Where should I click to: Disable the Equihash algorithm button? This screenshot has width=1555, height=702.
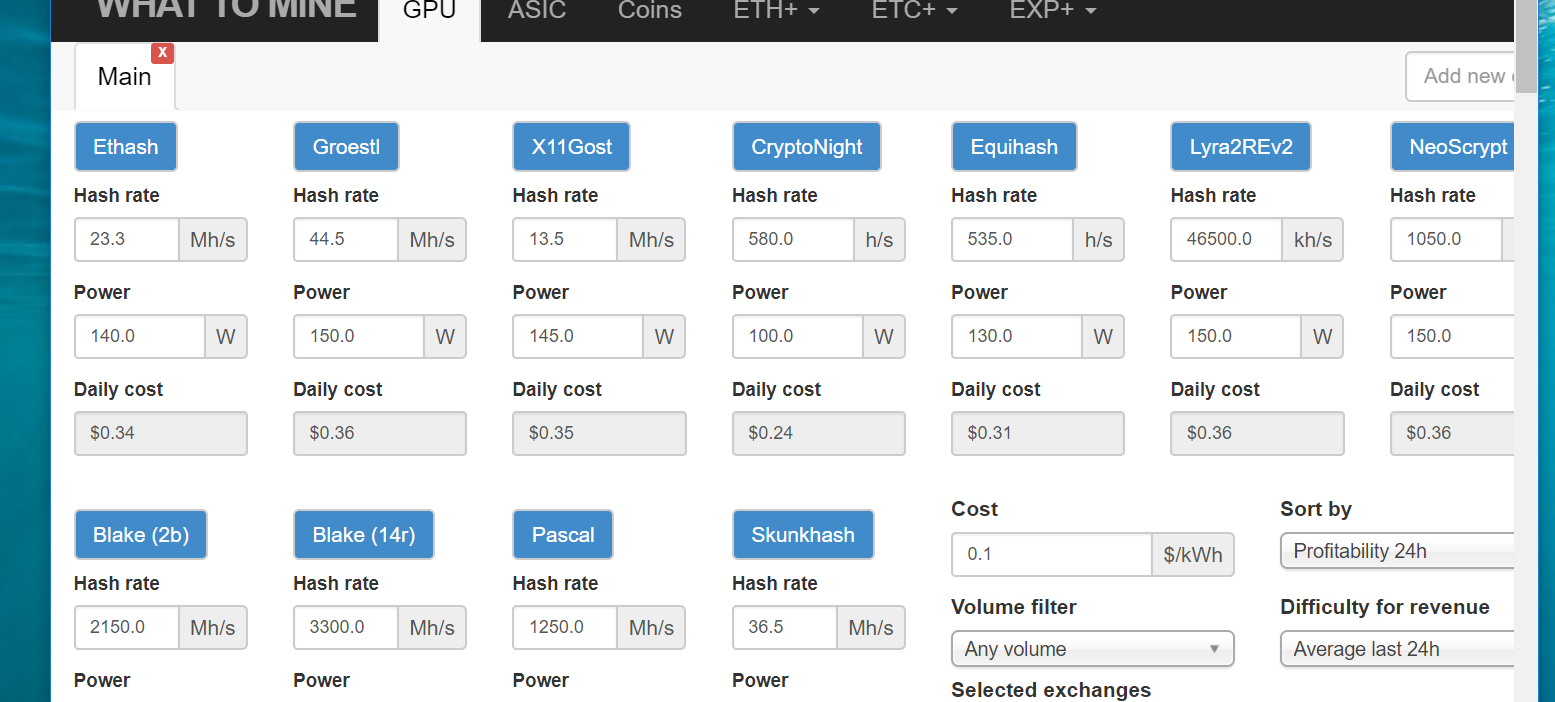pyautogui.click(x=1013, y=147)
